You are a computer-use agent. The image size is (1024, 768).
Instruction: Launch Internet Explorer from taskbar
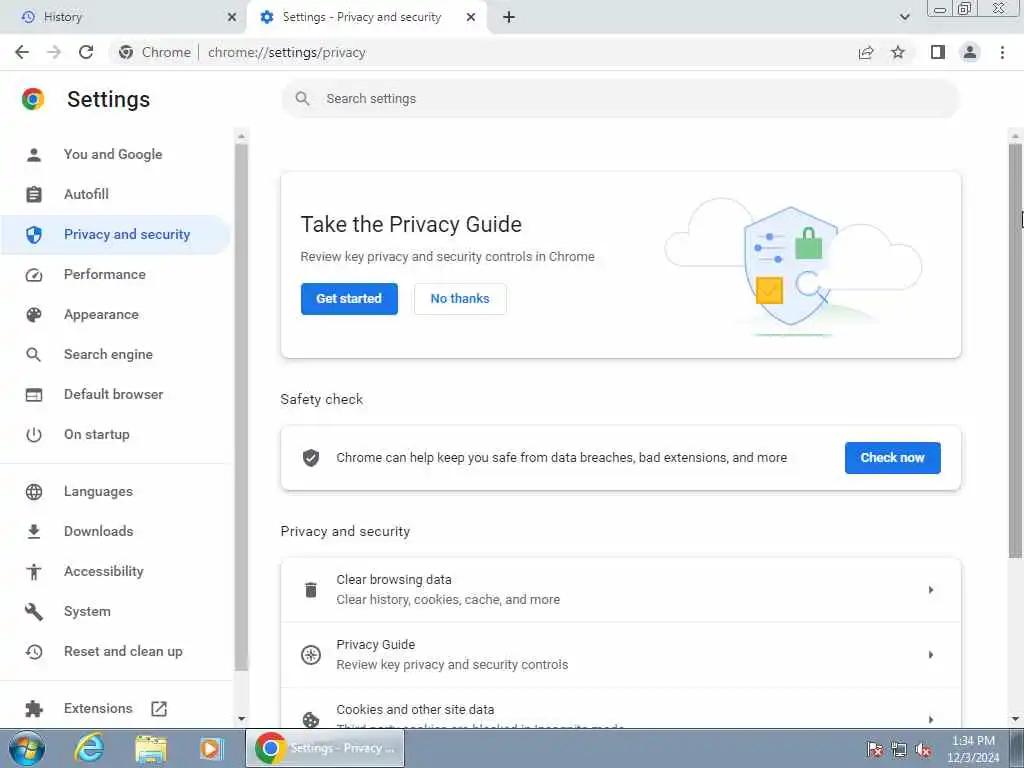click(89, 748)
